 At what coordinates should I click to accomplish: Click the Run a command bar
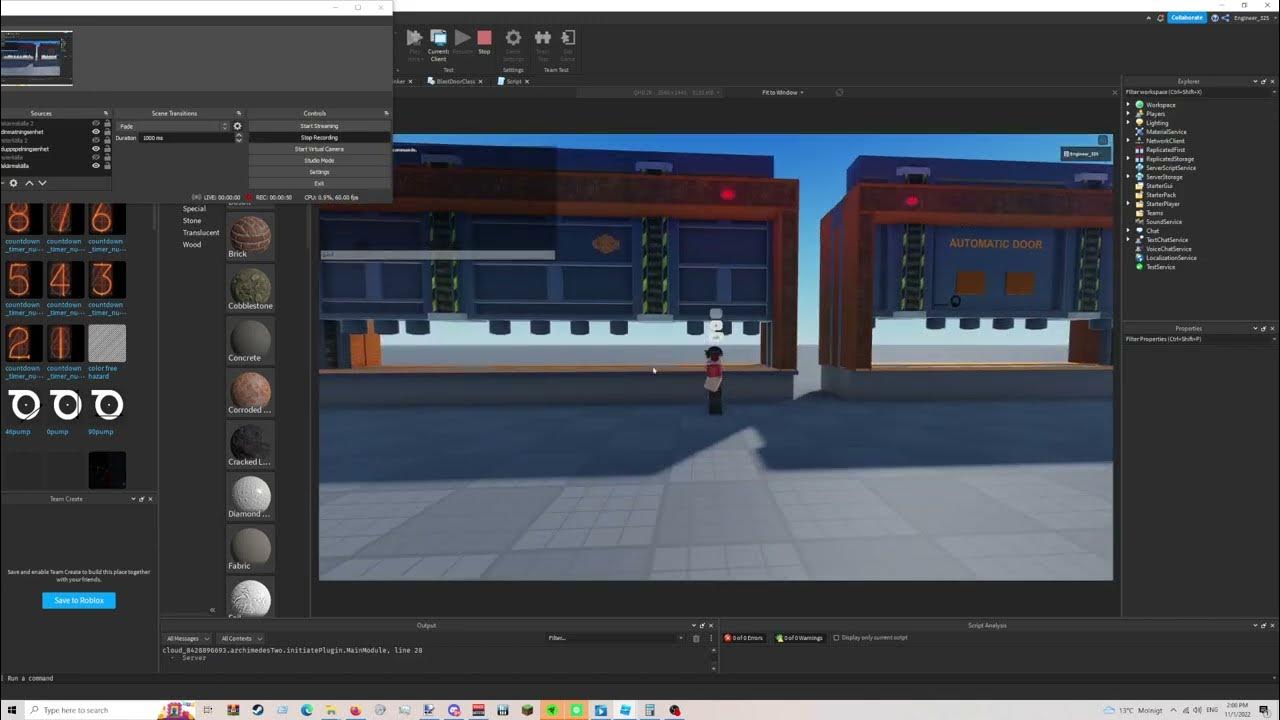(x=640, y=678)
